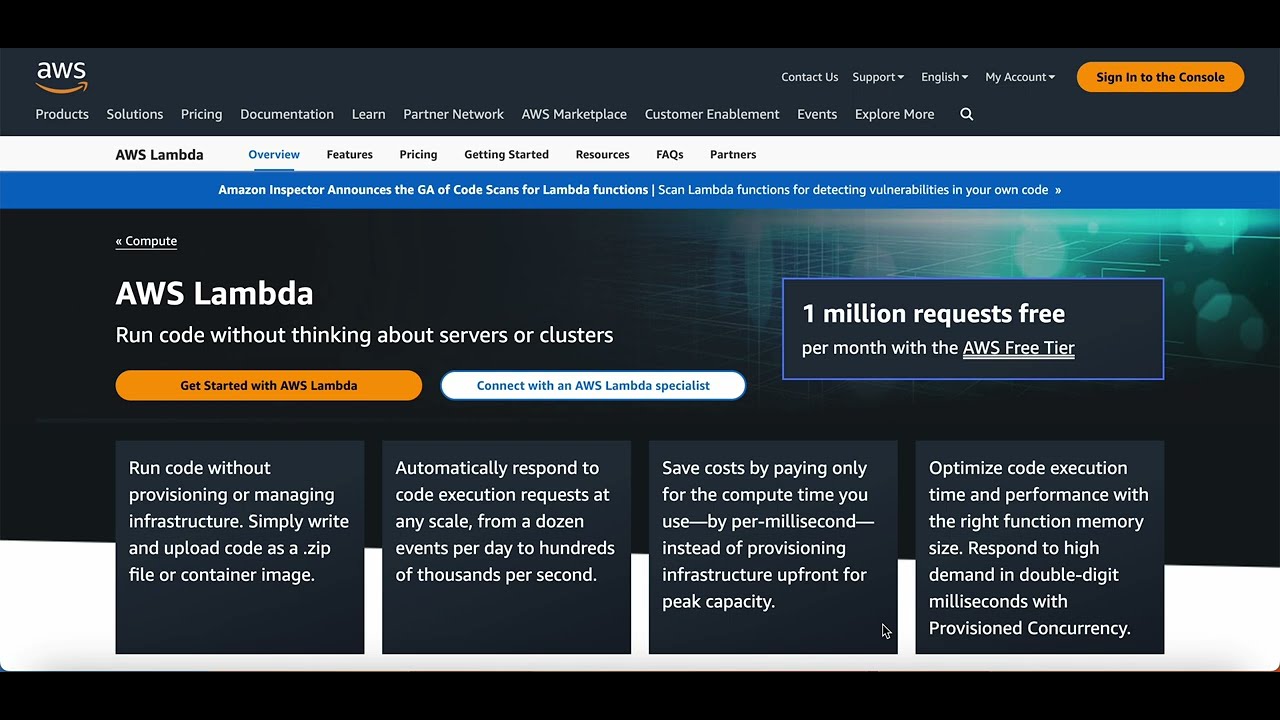The width and height of the screenshot is (1280, 720).
Task: Open the Getting Started tab
Action: point(506,155)
